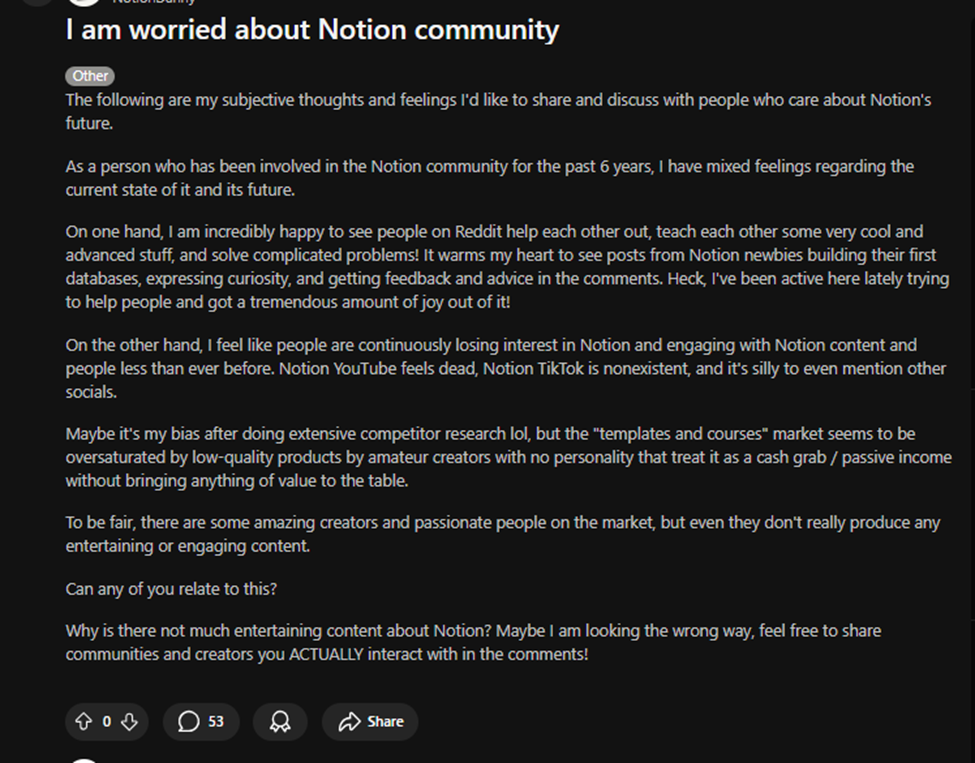Click the paragraph starting "As a person who"
The image size is (975, 763).
489,177
